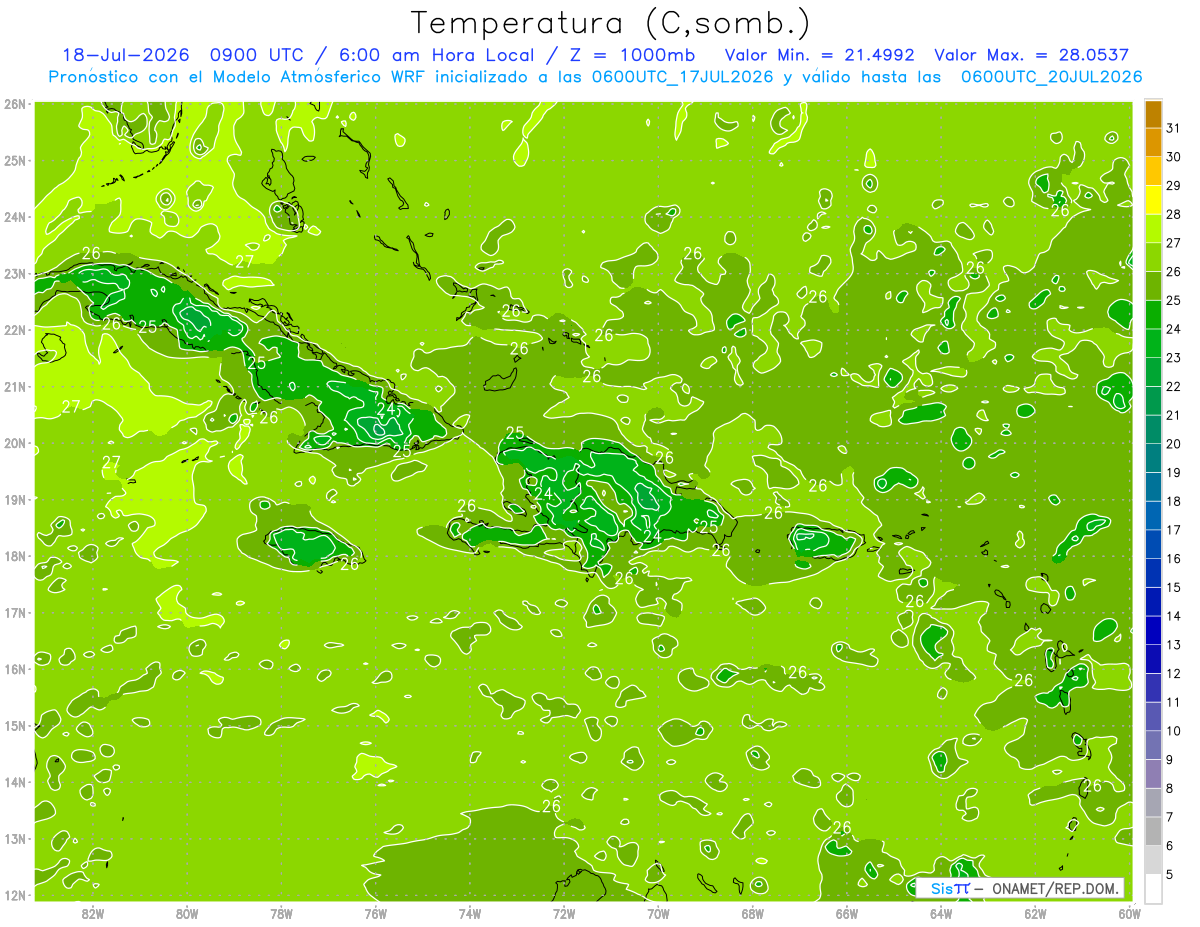The height and width of the screenshot is (927, 1200).
Task: Click the color bar value label 31
Action: tap(1173, 128)
